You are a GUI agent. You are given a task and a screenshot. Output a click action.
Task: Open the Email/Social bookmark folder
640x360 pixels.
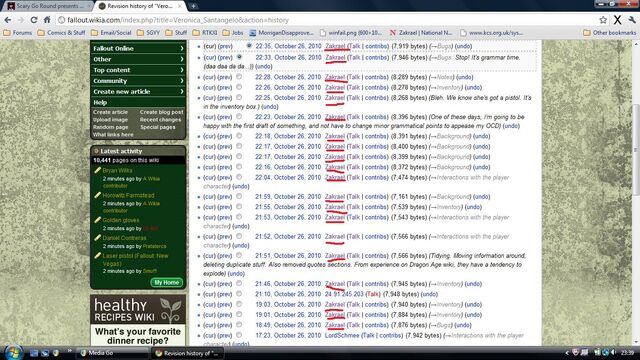tap(111, 33)
